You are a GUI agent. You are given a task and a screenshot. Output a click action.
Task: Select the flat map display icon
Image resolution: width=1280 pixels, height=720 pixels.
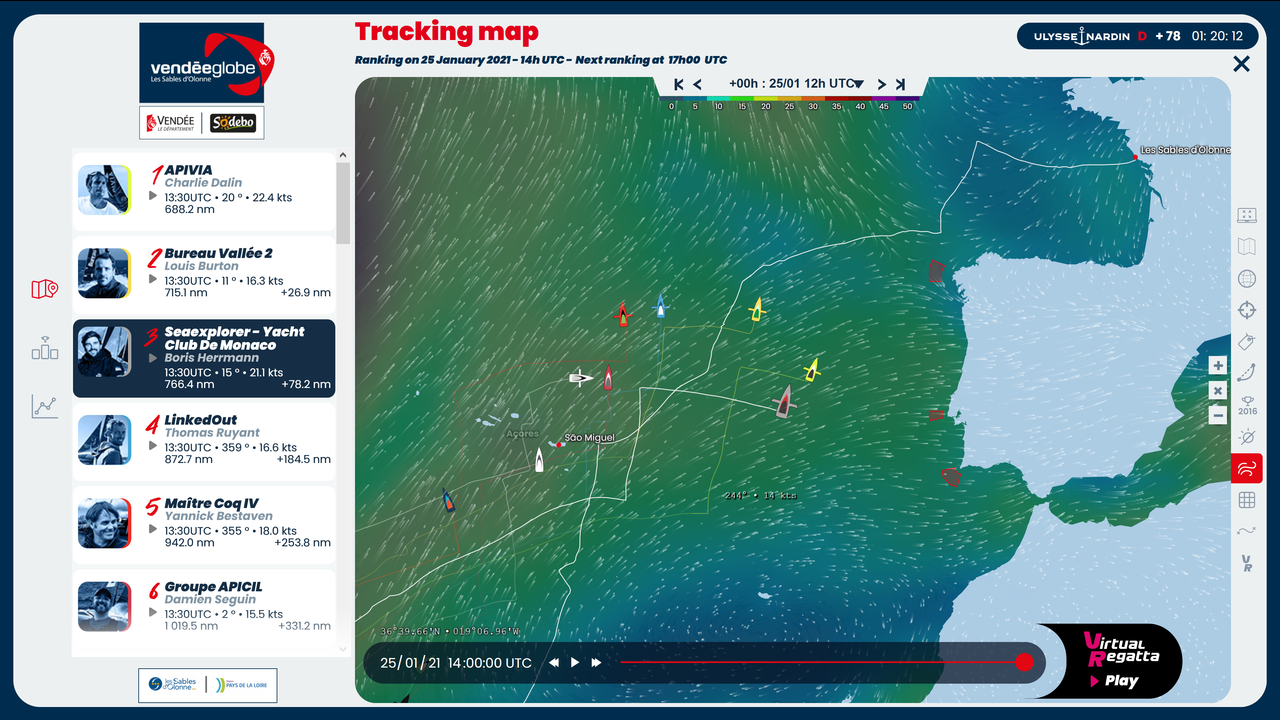coord(1246,247)
